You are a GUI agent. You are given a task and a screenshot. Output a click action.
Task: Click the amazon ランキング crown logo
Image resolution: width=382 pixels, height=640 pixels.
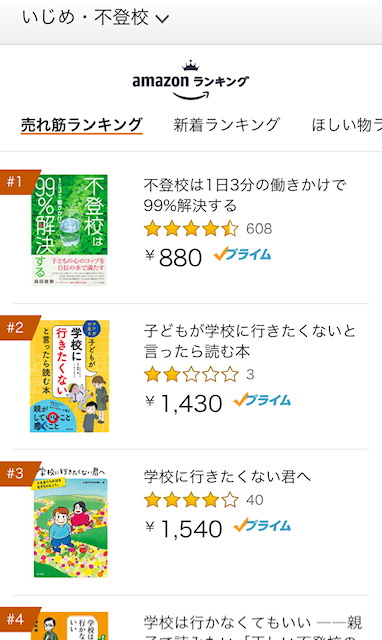coord(190,80)
